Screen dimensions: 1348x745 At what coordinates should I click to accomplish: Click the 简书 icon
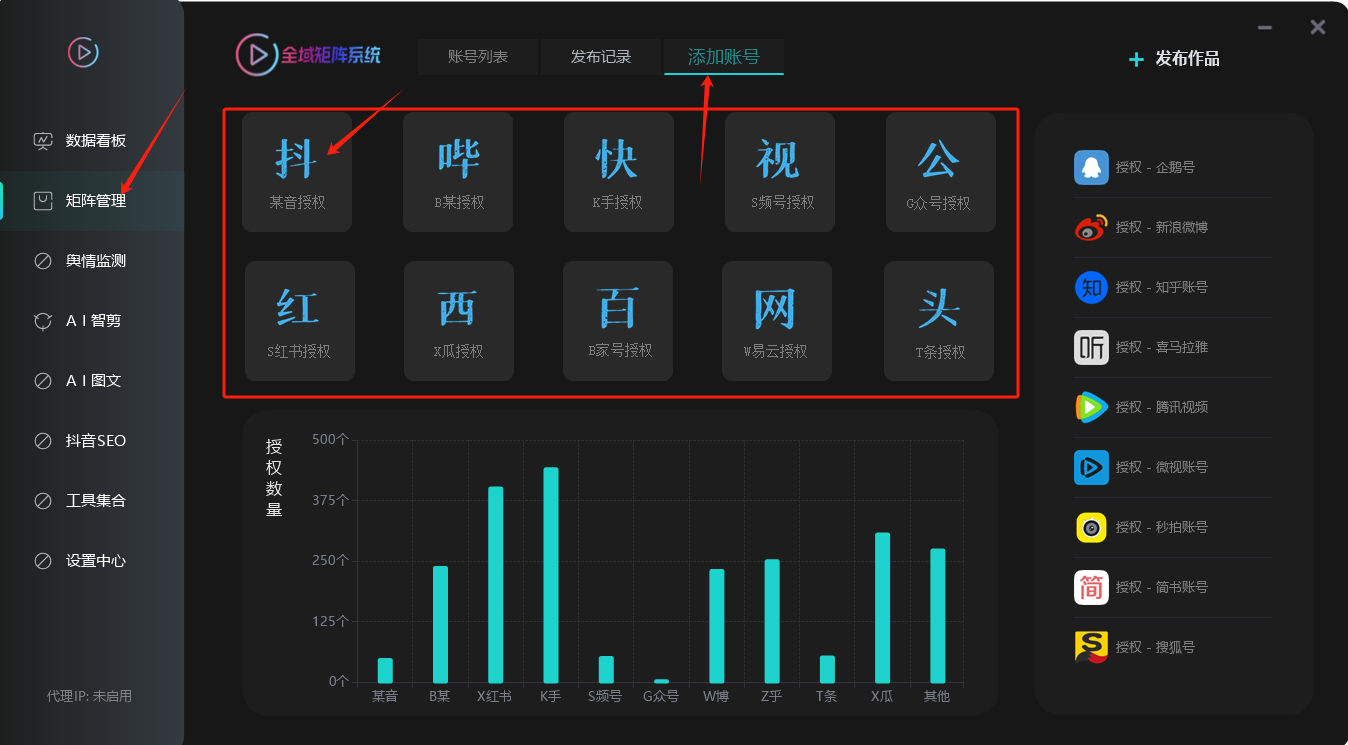1091,587
